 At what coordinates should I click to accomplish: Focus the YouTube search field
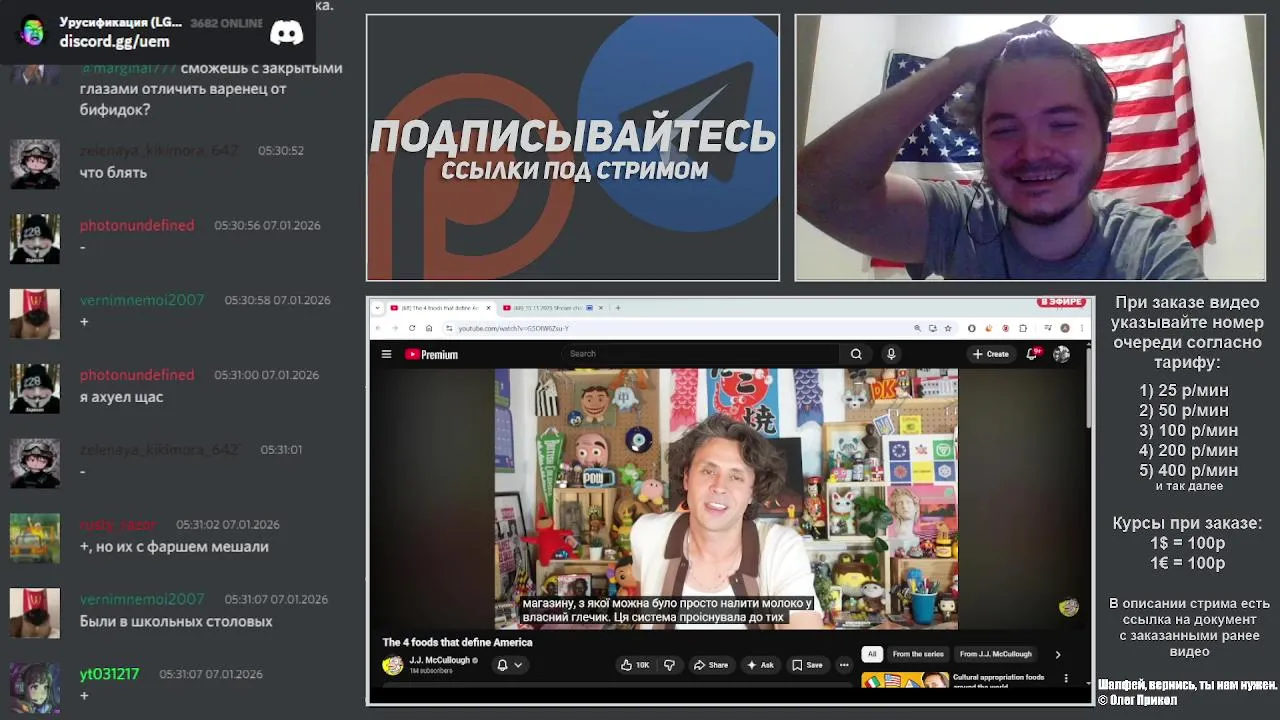pyautogui.click(x=700, y=354)
